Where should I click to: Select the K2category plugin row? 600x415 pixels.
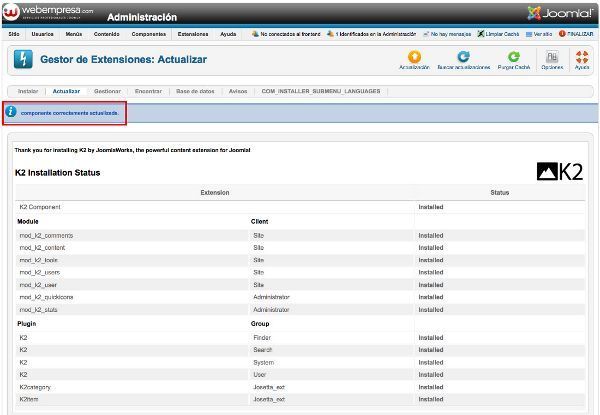pyautogui.click(x=300, y=387)
